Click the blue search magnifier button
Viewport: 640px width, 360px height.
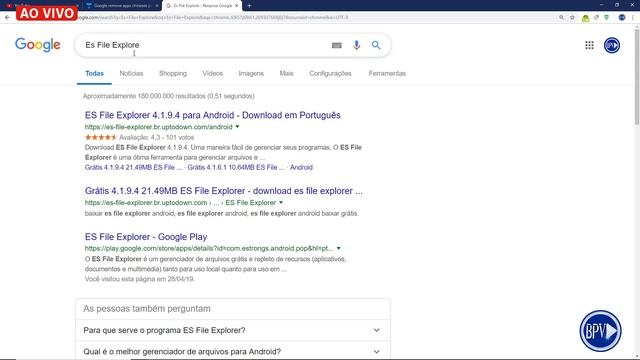[376, 45]
